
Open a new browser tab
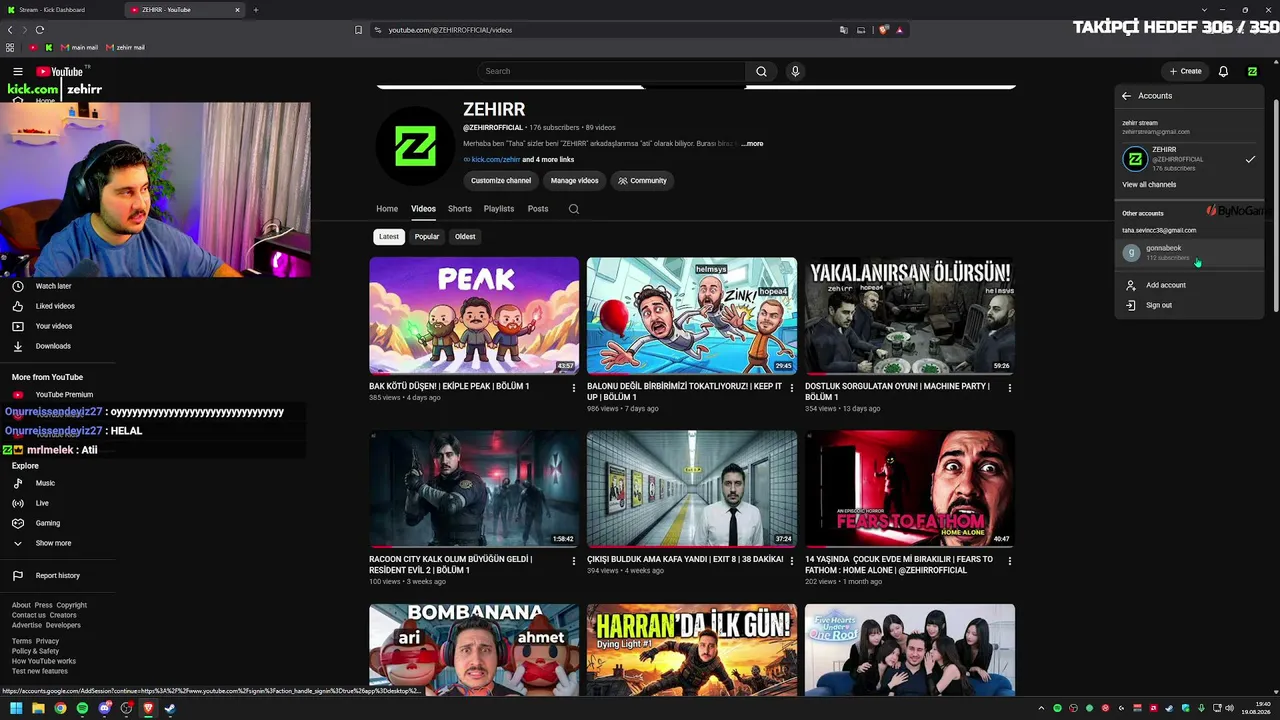tap(255, 10)
